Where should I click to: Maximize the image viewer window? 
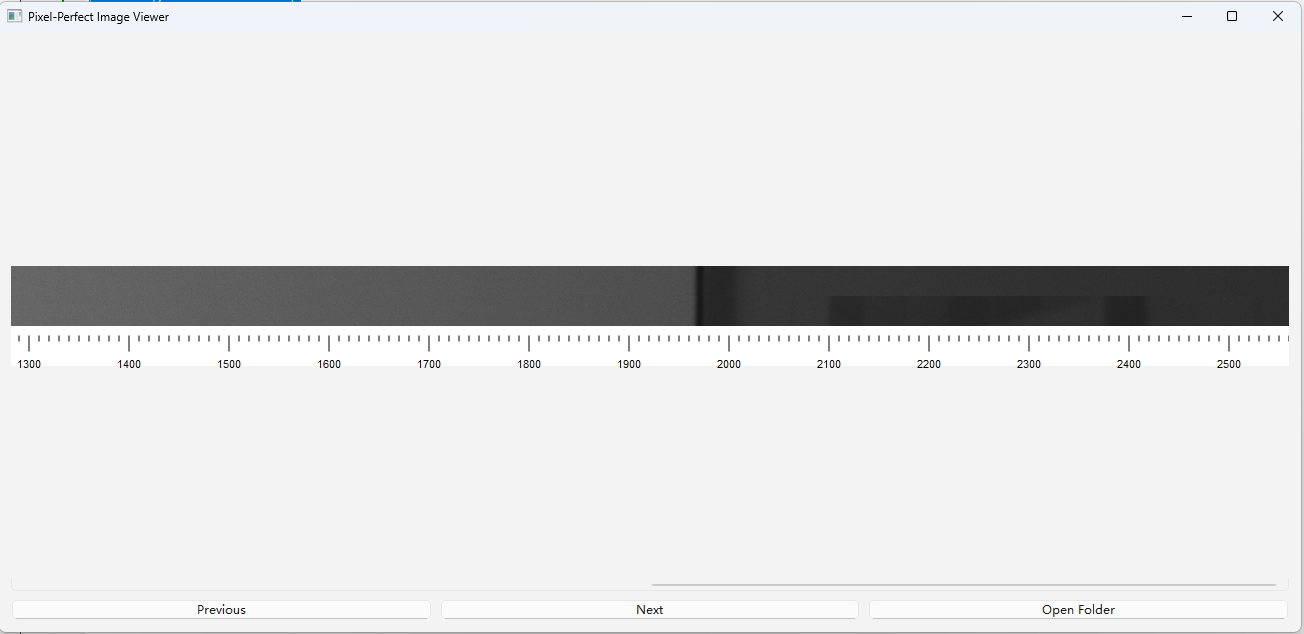click(1232, 16)
